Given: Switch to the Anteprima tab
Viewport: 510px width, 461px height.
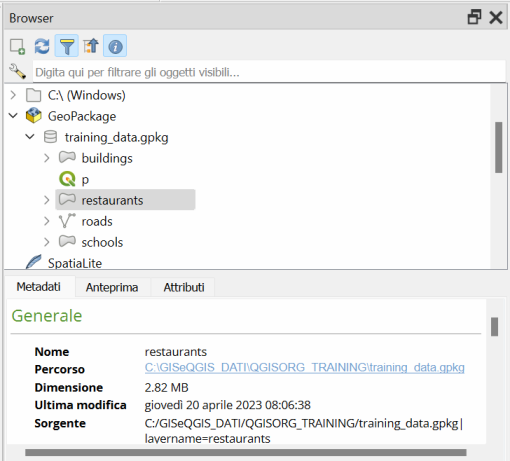Looking at the screenshot, I should (112, 287).
